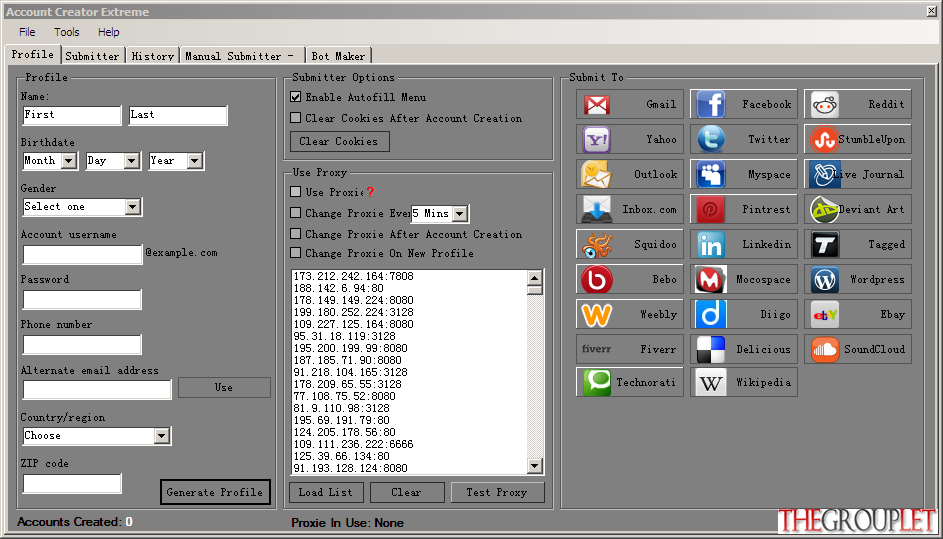Check Change Proxie On New Profile
The width and height of the screenshot is (943, 539).
coord(295,253)
